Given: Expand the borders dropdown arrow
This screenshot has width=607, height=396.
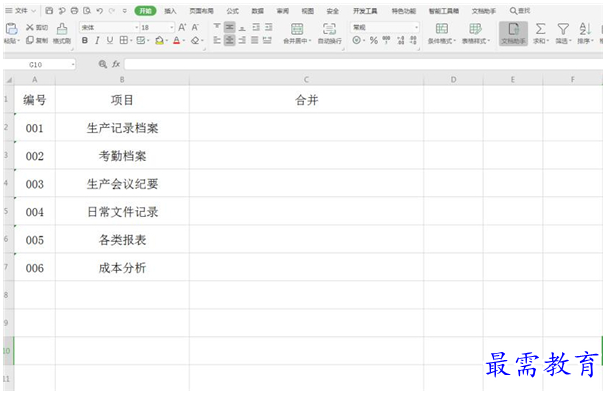Looking at the screenshot, I should [x=131, y=41].
